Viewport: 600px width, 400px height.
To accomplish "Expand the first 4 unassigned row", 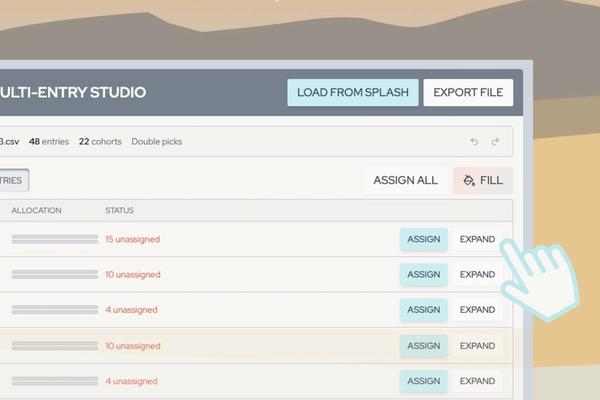I will click(x=477, y=310).
